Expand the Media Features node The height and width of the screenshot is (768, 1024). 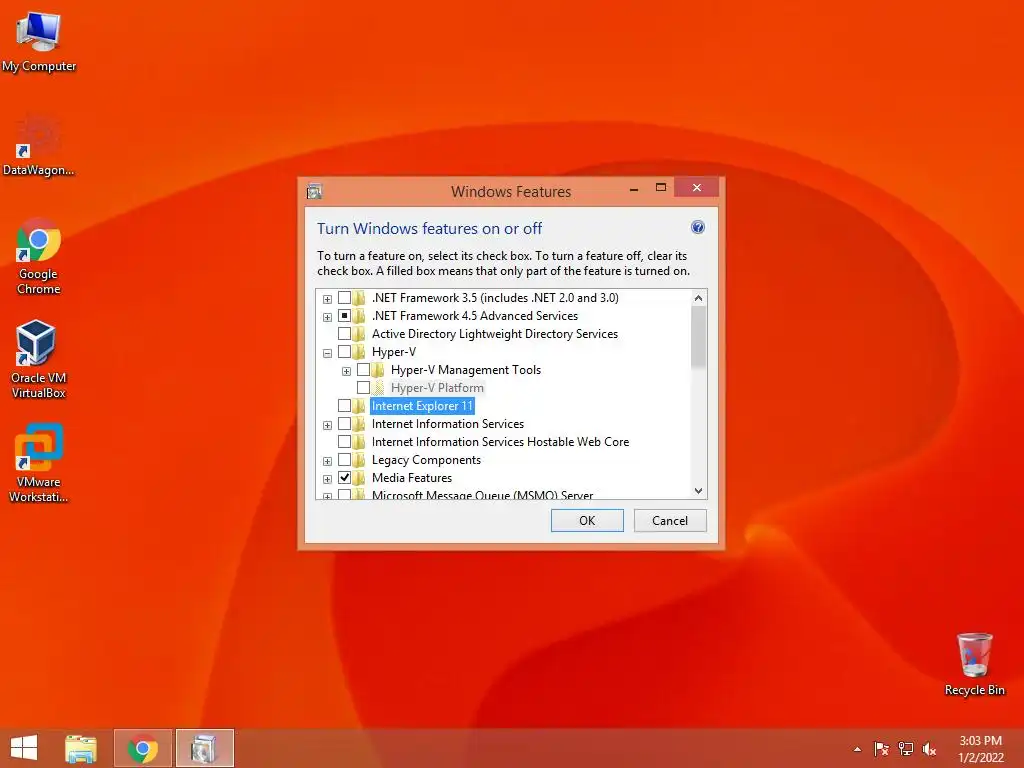coord(327,479)
